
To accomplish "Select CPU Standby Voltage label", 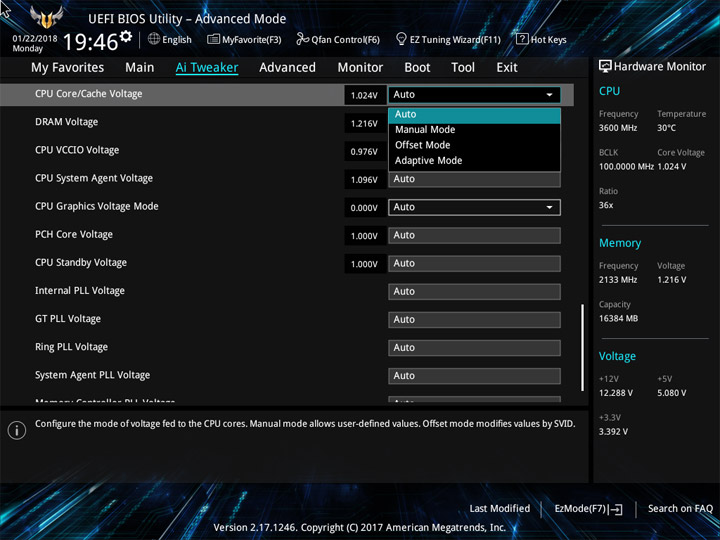I will [x=81, y=263].
